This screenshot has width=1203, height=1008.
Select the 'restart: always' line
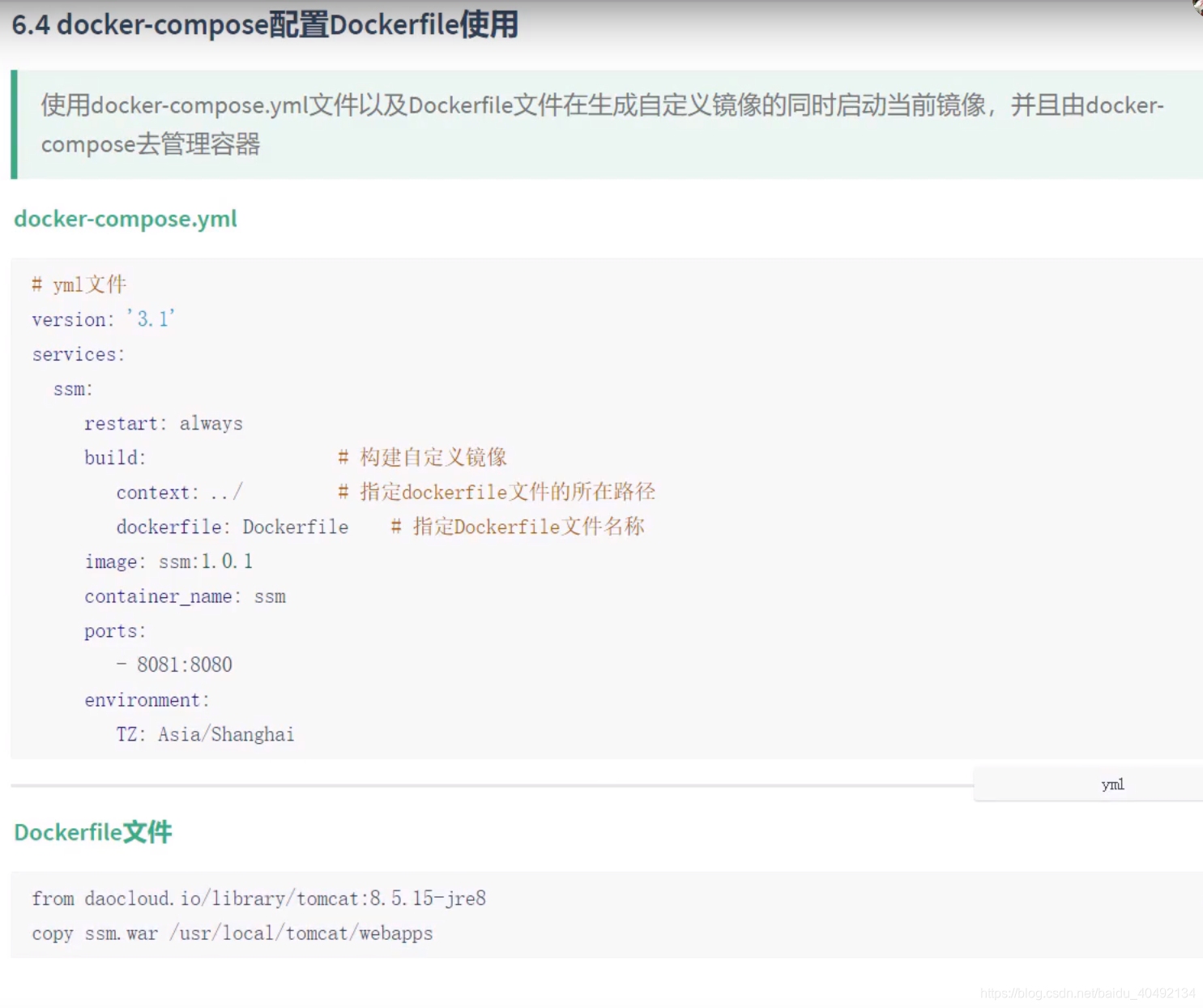[164, 424]
